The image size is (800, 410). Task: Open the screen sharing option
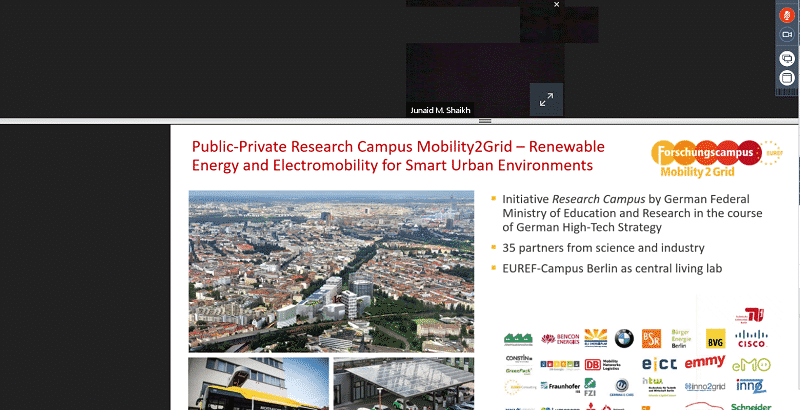point(786,58)
